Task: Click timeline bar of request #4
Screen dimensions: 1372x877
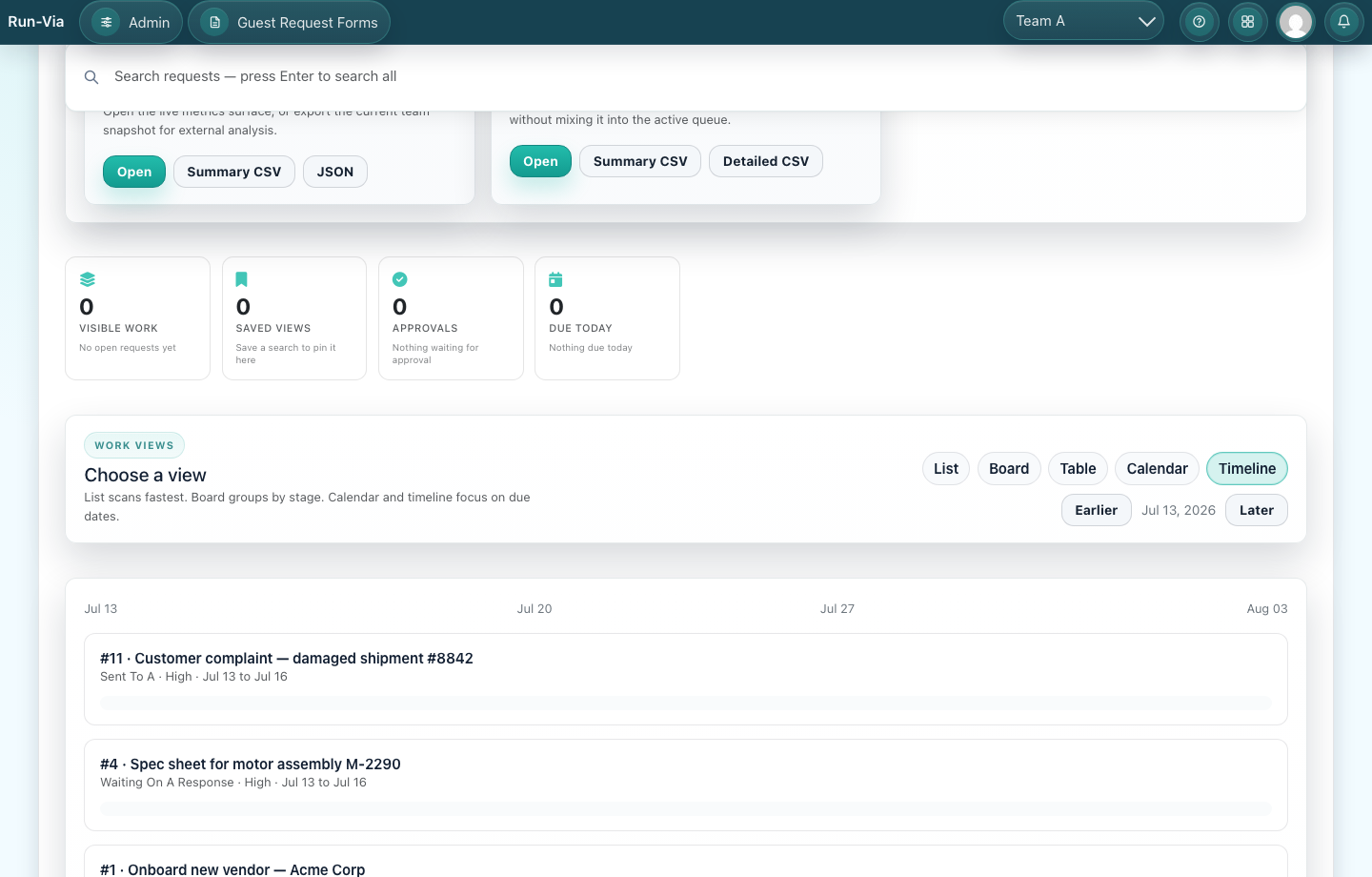Action: [x=686, y=808]
